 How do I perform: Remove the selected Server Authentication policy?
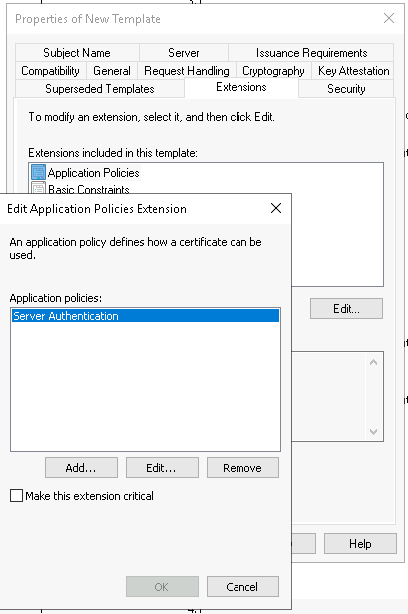tap(243, 468)
